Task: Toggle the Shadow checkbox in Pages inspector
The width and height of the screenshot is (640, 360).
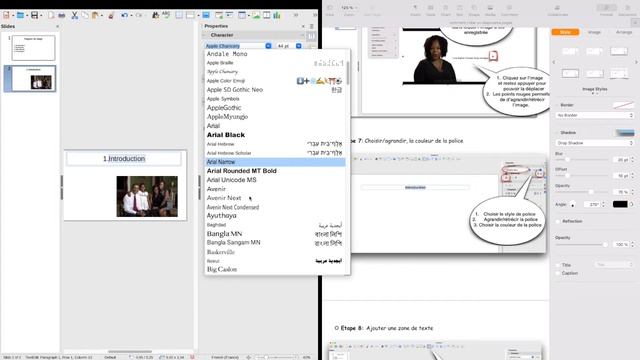Action: (x=558, y=133)
